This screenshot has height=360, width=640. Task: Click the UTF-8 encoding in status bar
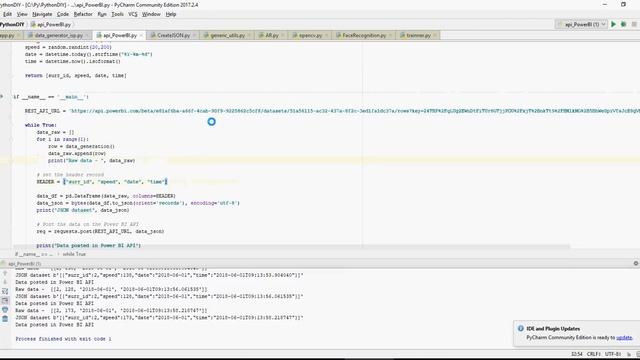coord(613,354)
